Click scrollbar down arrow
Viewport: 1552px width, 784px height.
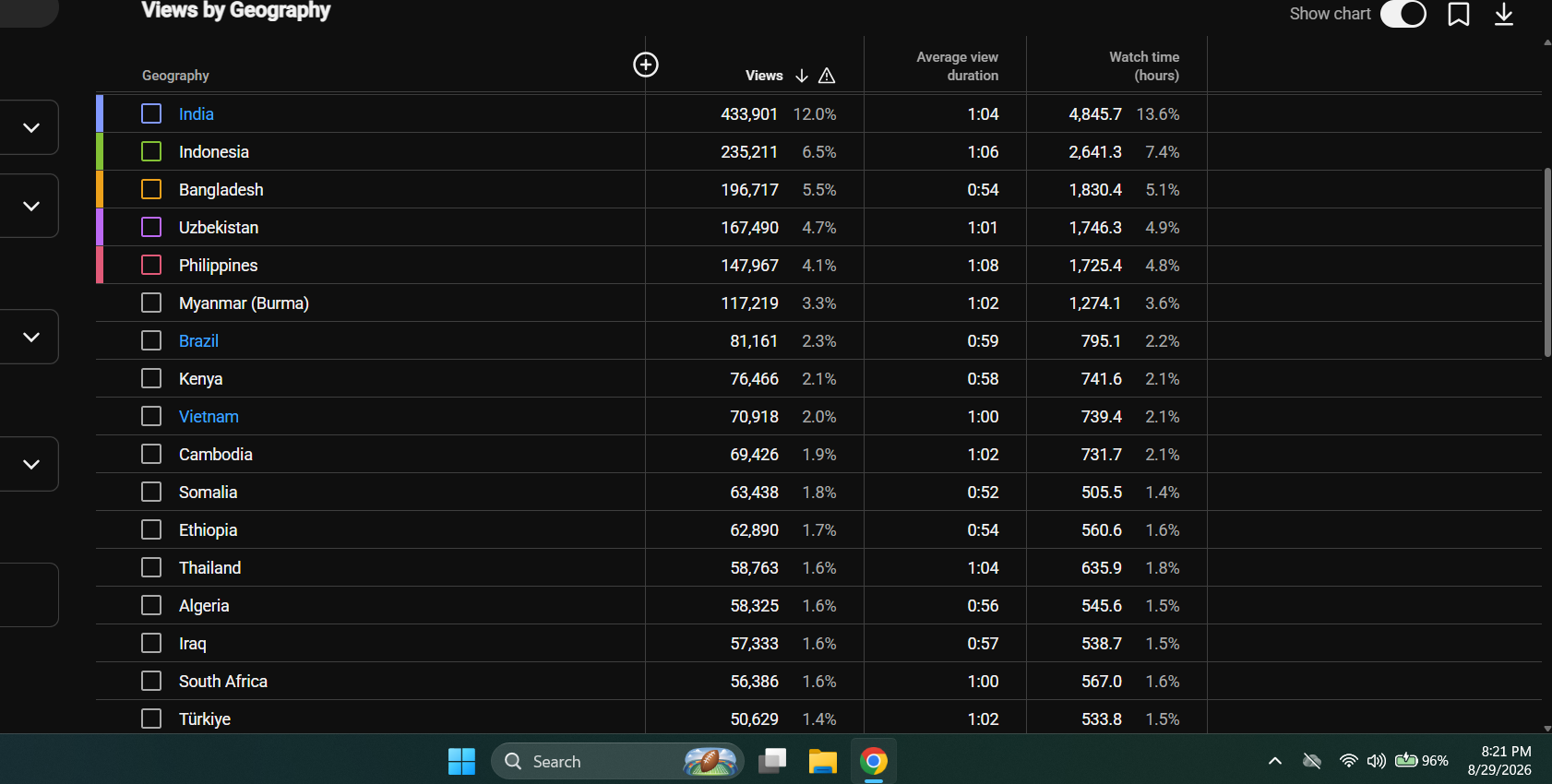pyautogui.click(x=1547, y=728)
